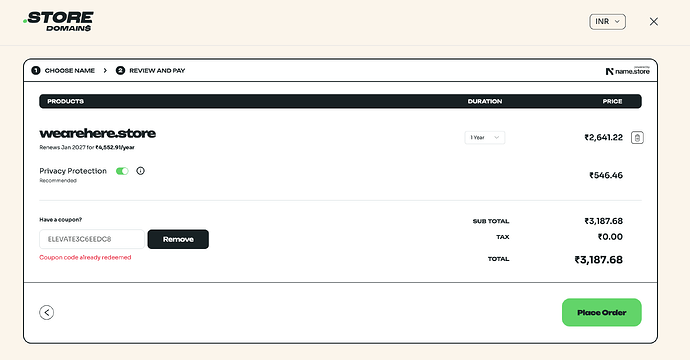This screenshot has height=360, width=690.
Task: Delete wearehere.store using the trash icon
Action: coord(637,138)
